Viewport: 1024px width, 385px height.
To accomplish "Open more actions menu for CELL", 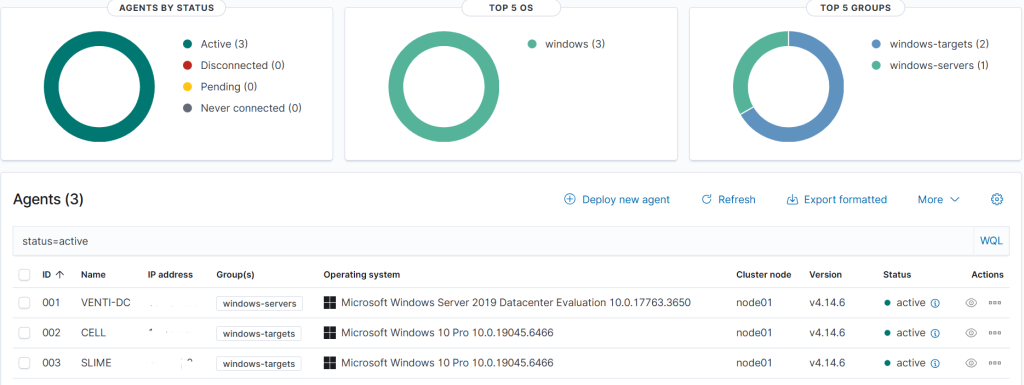I will 995,333.
